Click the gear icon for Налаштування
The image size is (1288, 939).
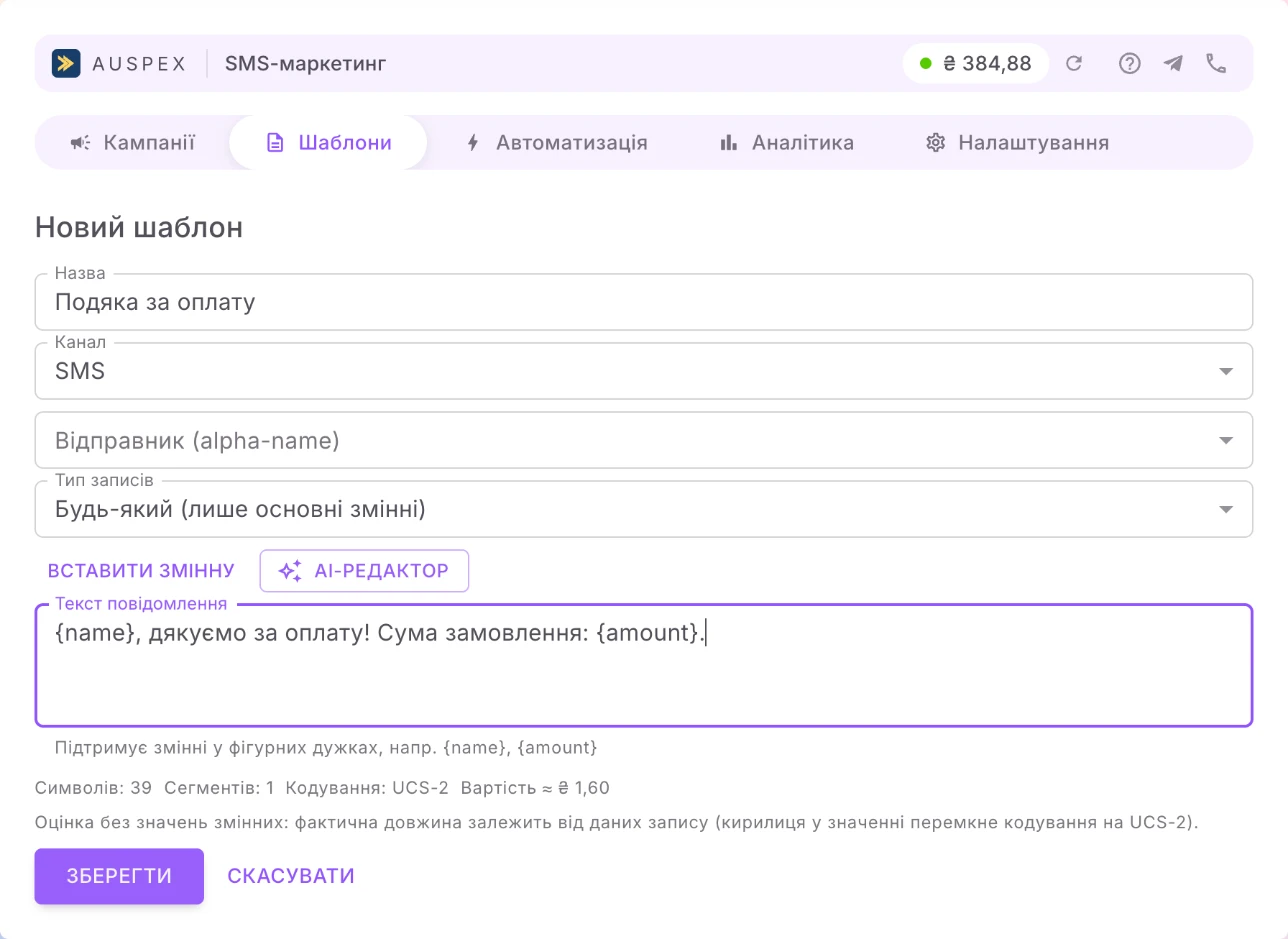click(936, 143)
